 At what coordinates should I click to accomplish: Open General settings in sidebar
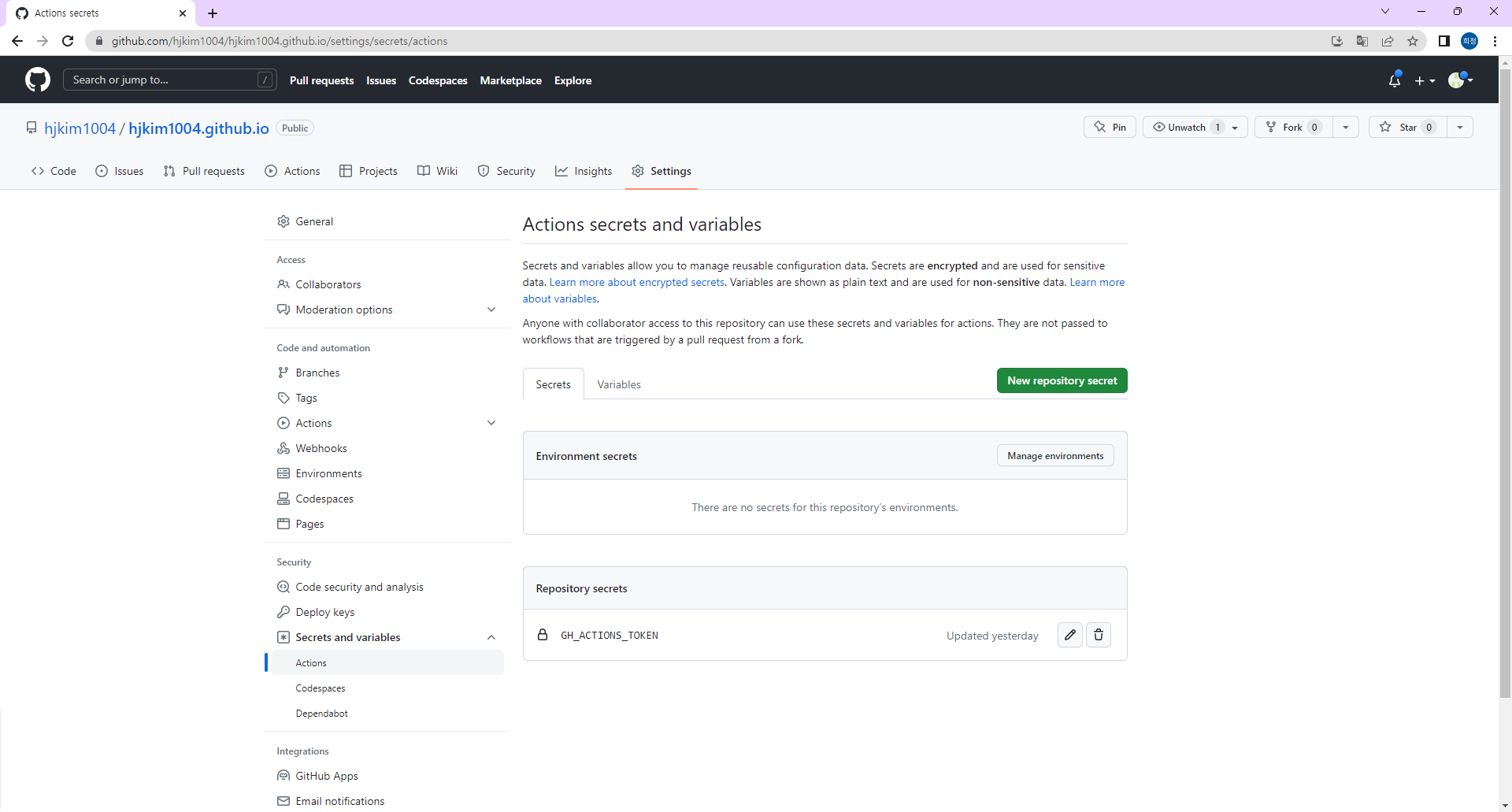click(387, 221)
